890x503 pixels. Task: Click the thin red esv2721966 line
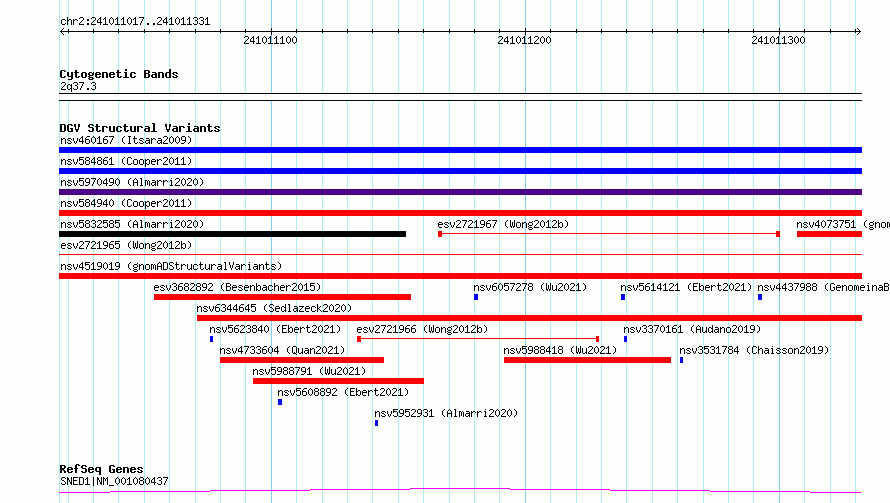point(478,339)
